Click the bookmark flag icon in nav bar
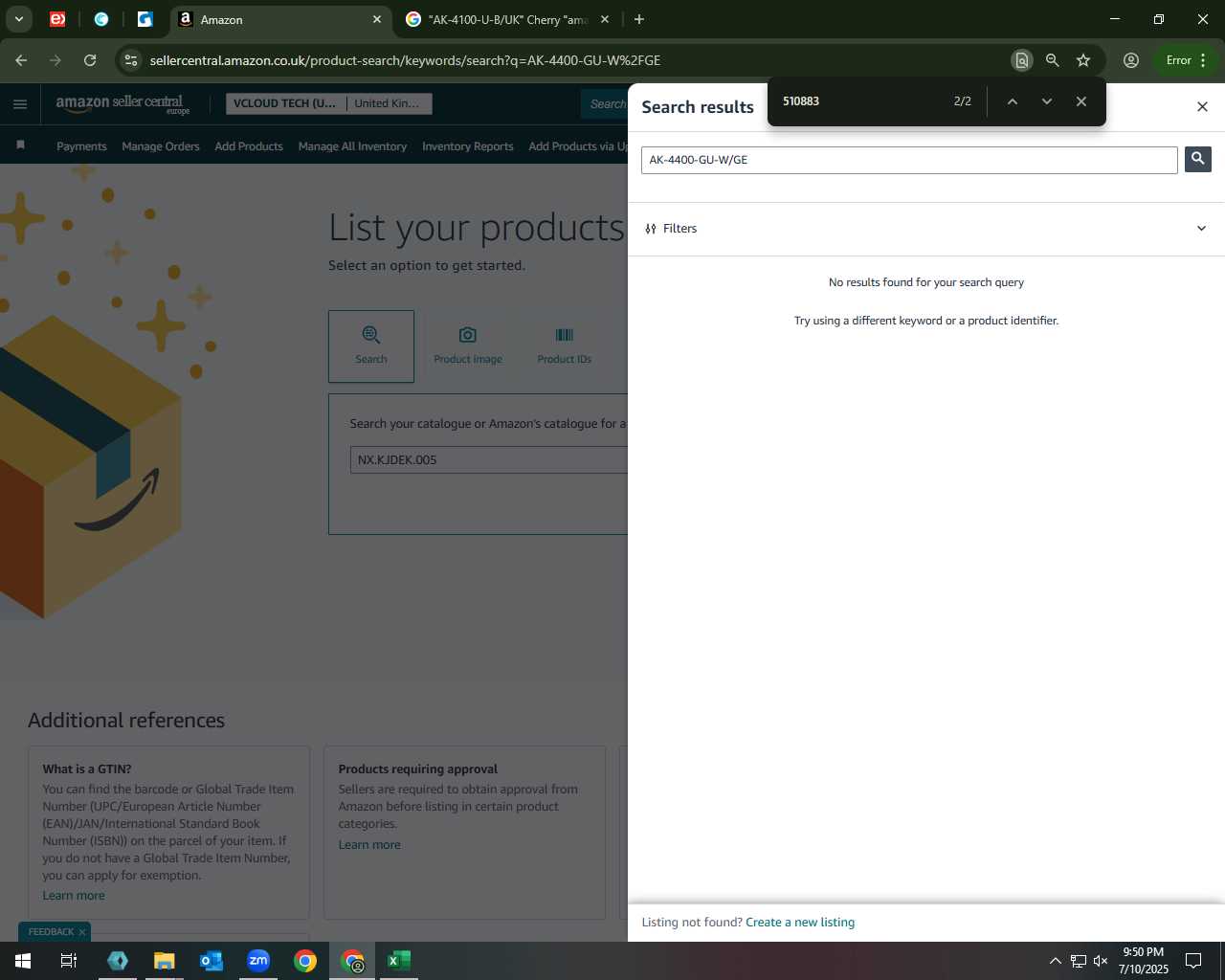The width and height of the screenshot is (1225, 980). coord(20,145)
